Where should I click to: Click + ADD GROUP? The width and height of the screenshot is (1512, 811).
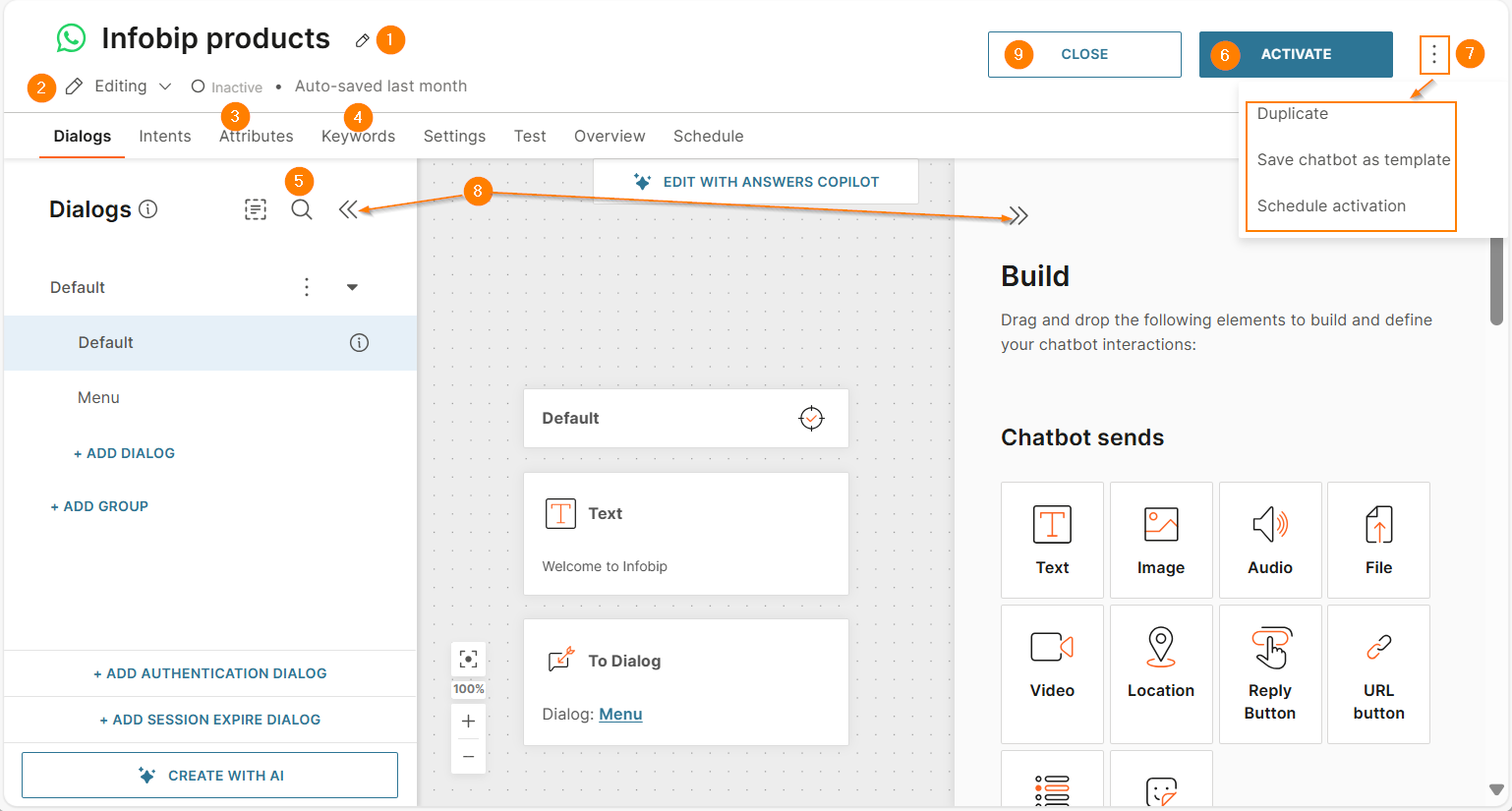click(x=99, y=506)
